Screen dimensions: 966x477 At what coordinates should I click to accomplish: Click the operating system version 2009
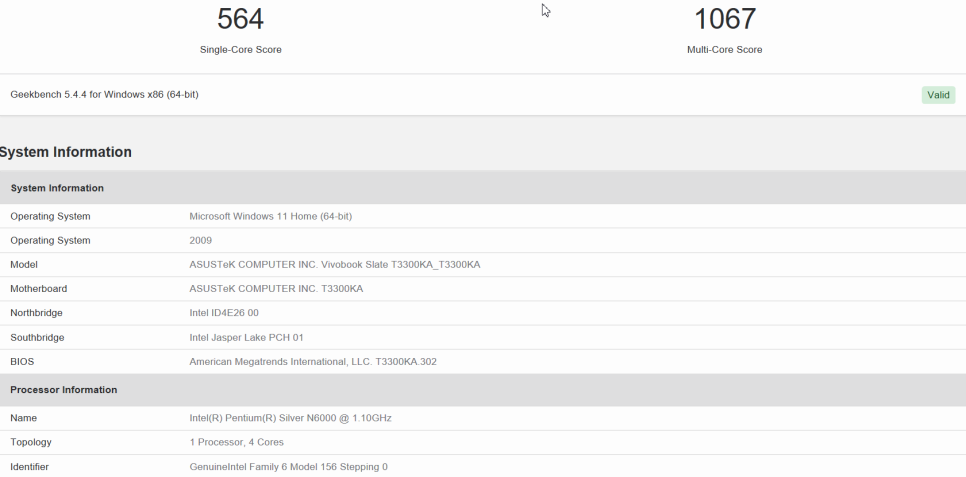(x=200, y=240)
